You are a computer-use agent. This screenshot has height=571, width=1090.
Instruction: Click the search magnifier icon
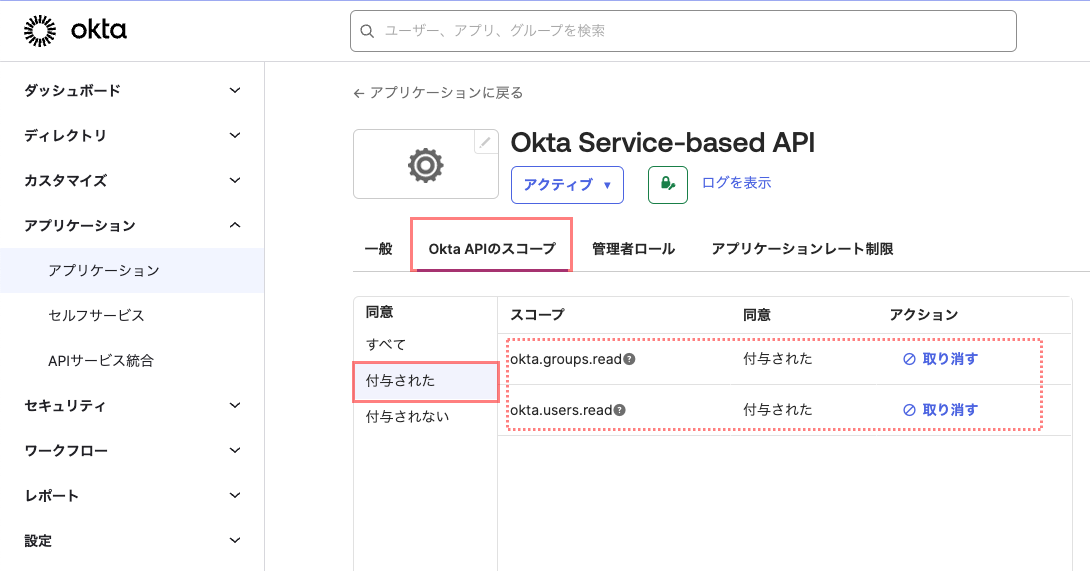[368, 31]
